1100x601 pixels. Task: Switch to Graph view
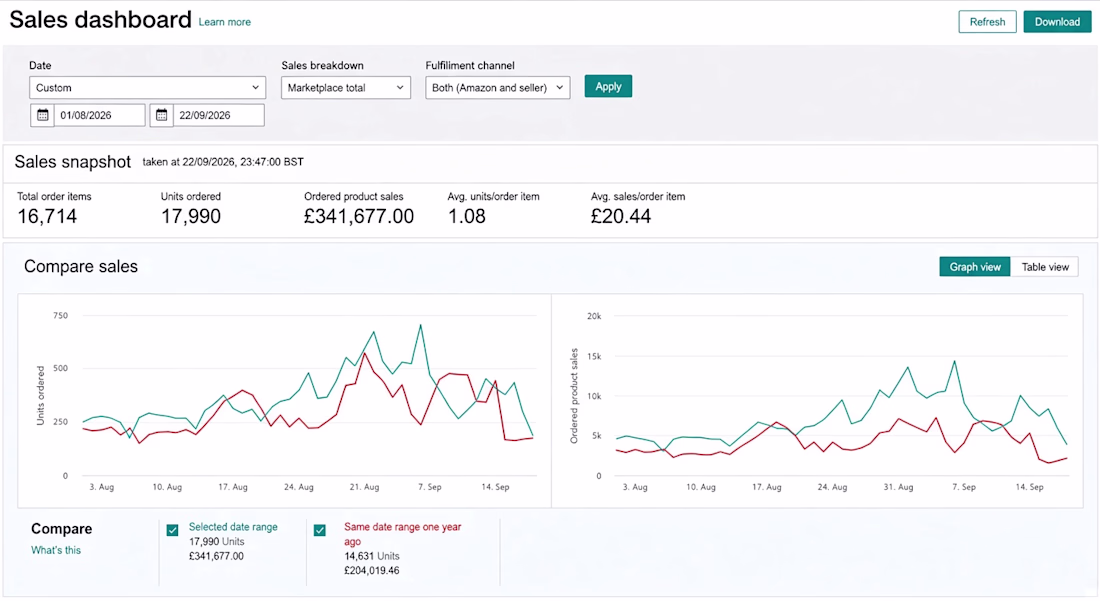pos(975,267)
